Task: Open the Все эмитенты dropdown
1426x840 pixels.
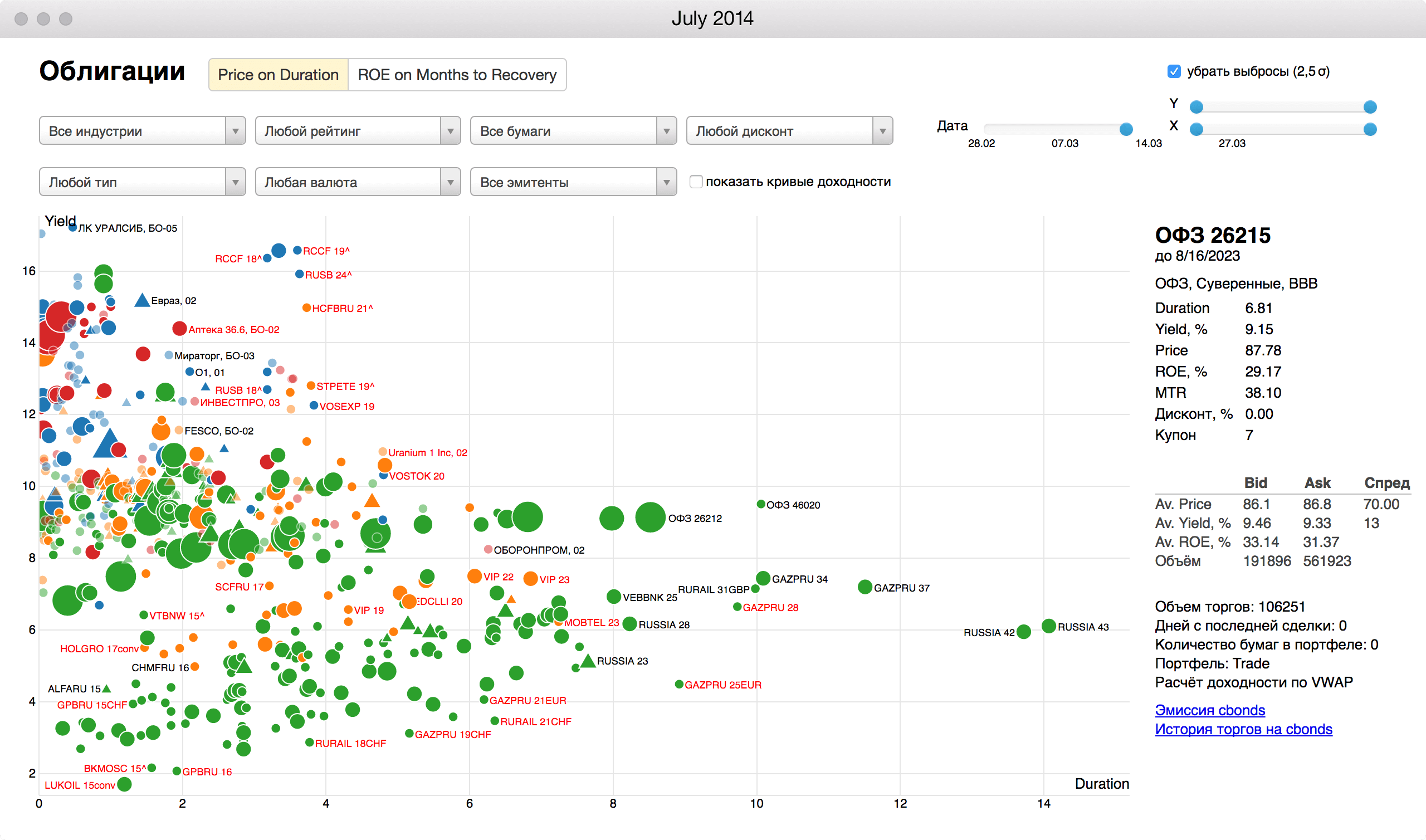Action: (x=573, y=182)
